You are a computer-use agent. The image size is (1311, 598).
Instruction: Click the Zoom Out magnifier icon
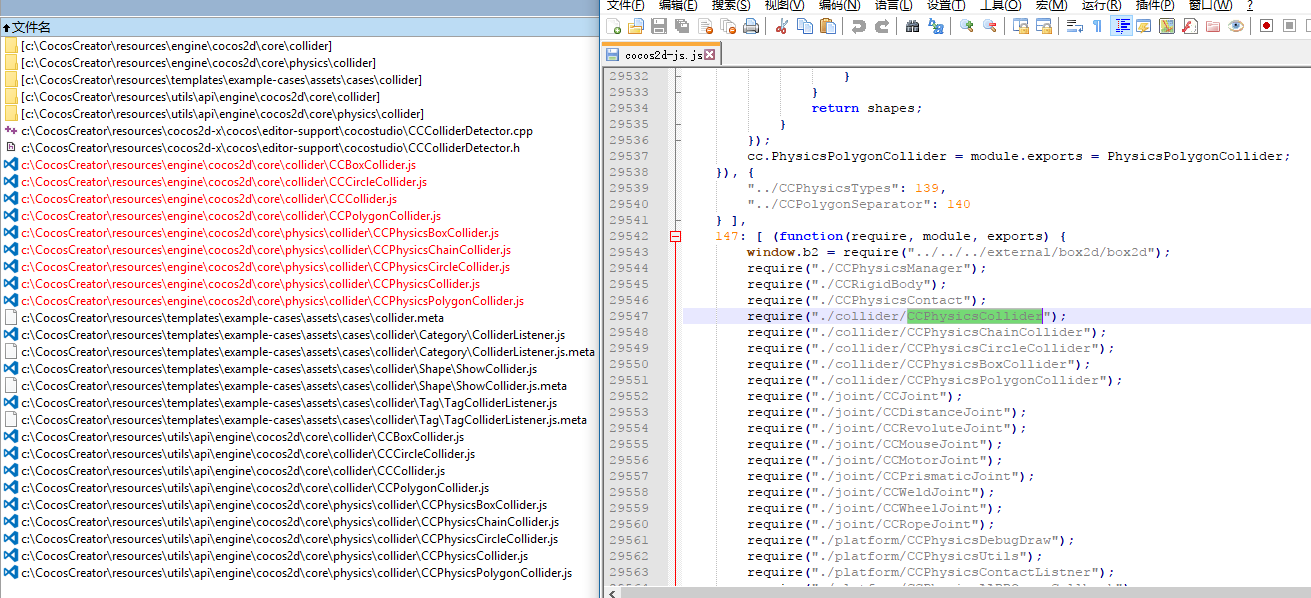pyautogui.click(x=989, y=26)
